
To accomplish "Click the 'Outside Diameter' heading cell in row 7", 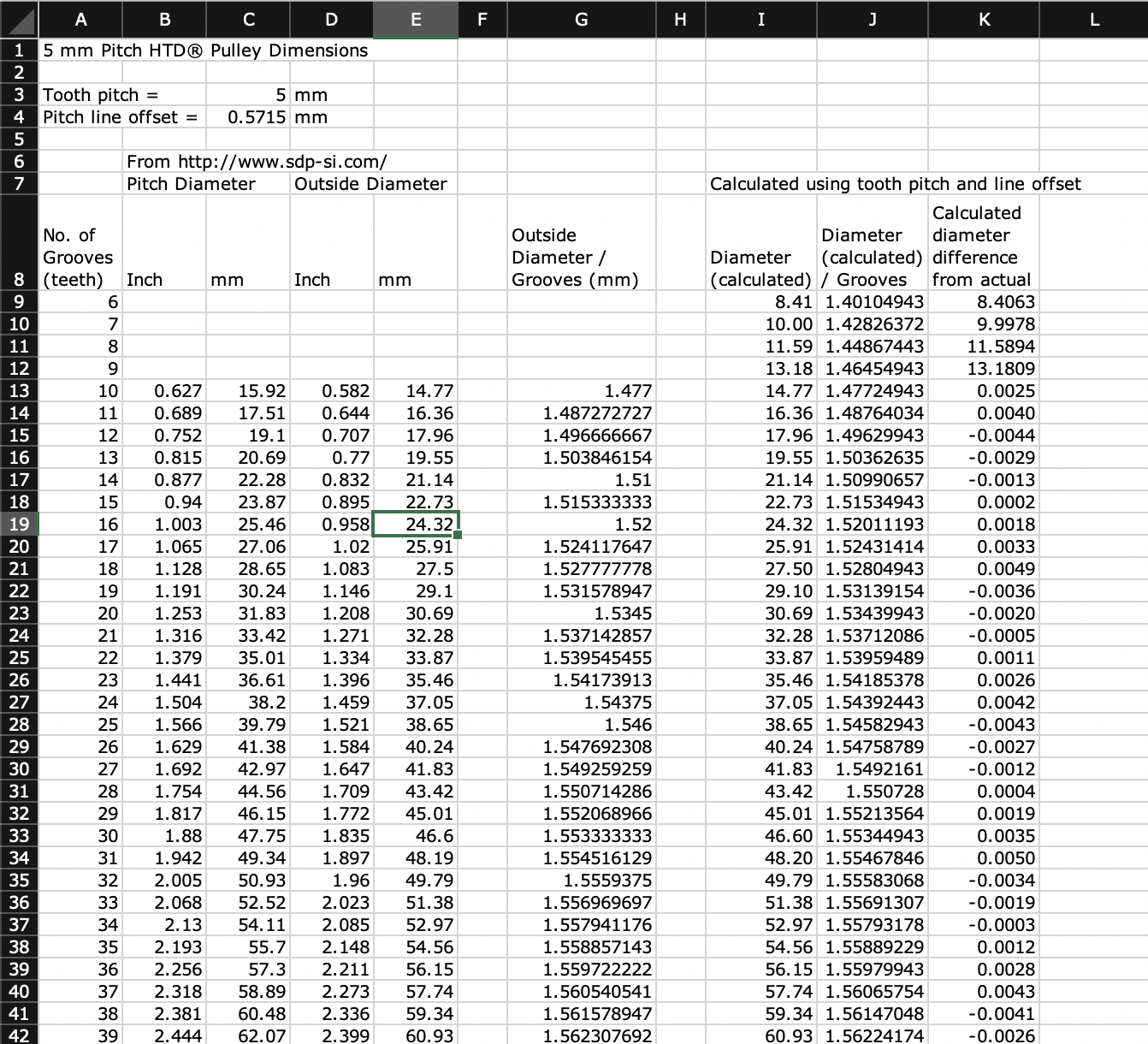I will click(x=374, y=183).
